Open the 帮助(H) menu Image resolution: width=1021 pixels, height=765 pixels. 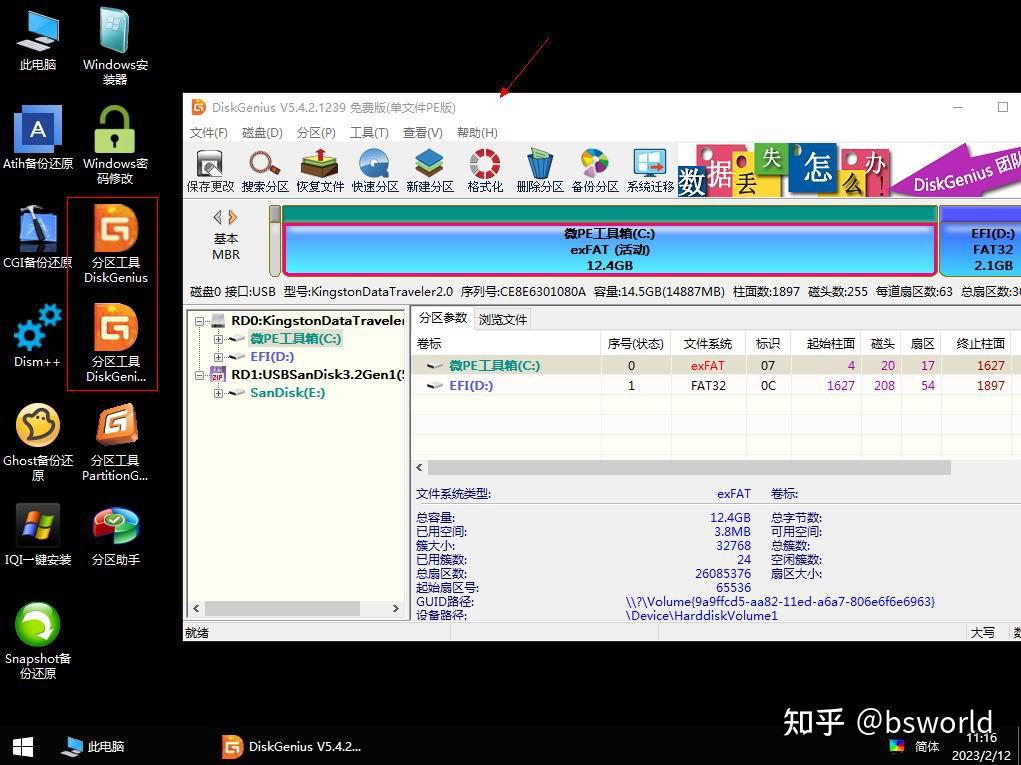pyautogui.click(x=477, y=133)
